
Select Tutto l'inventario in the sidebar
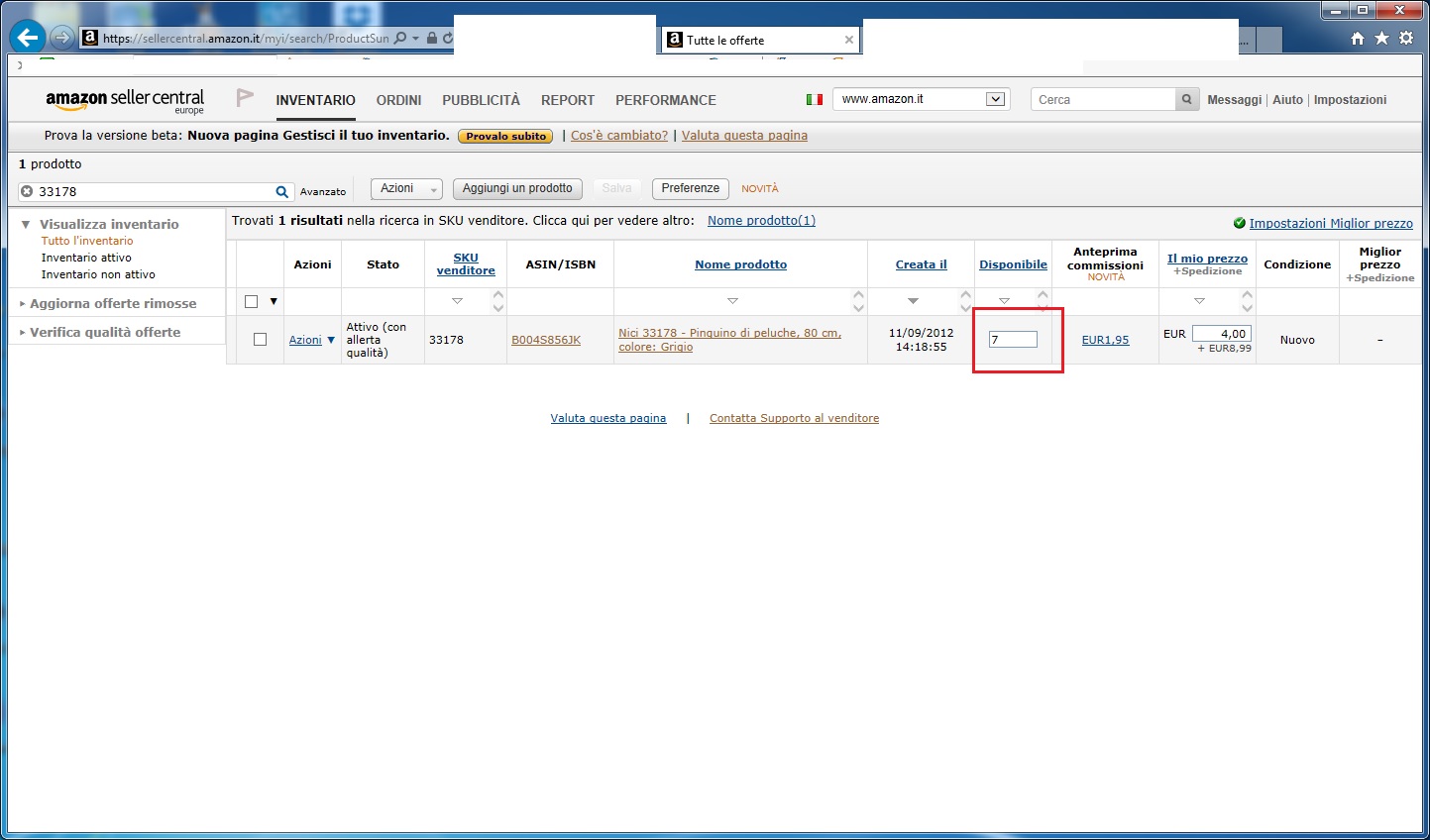coord(87,241)
